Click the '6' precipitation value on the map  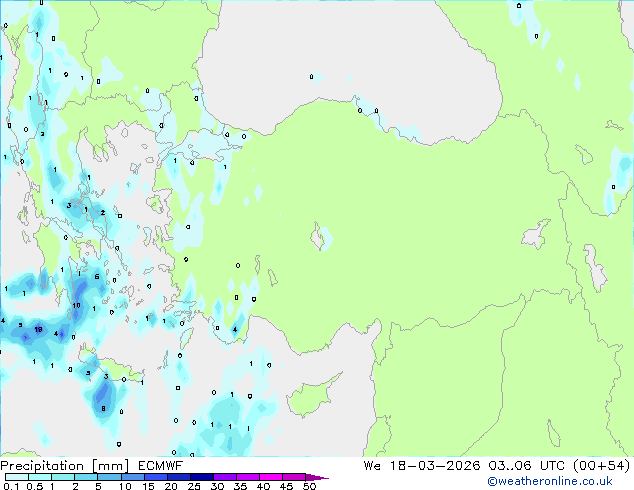click(97, 277)
